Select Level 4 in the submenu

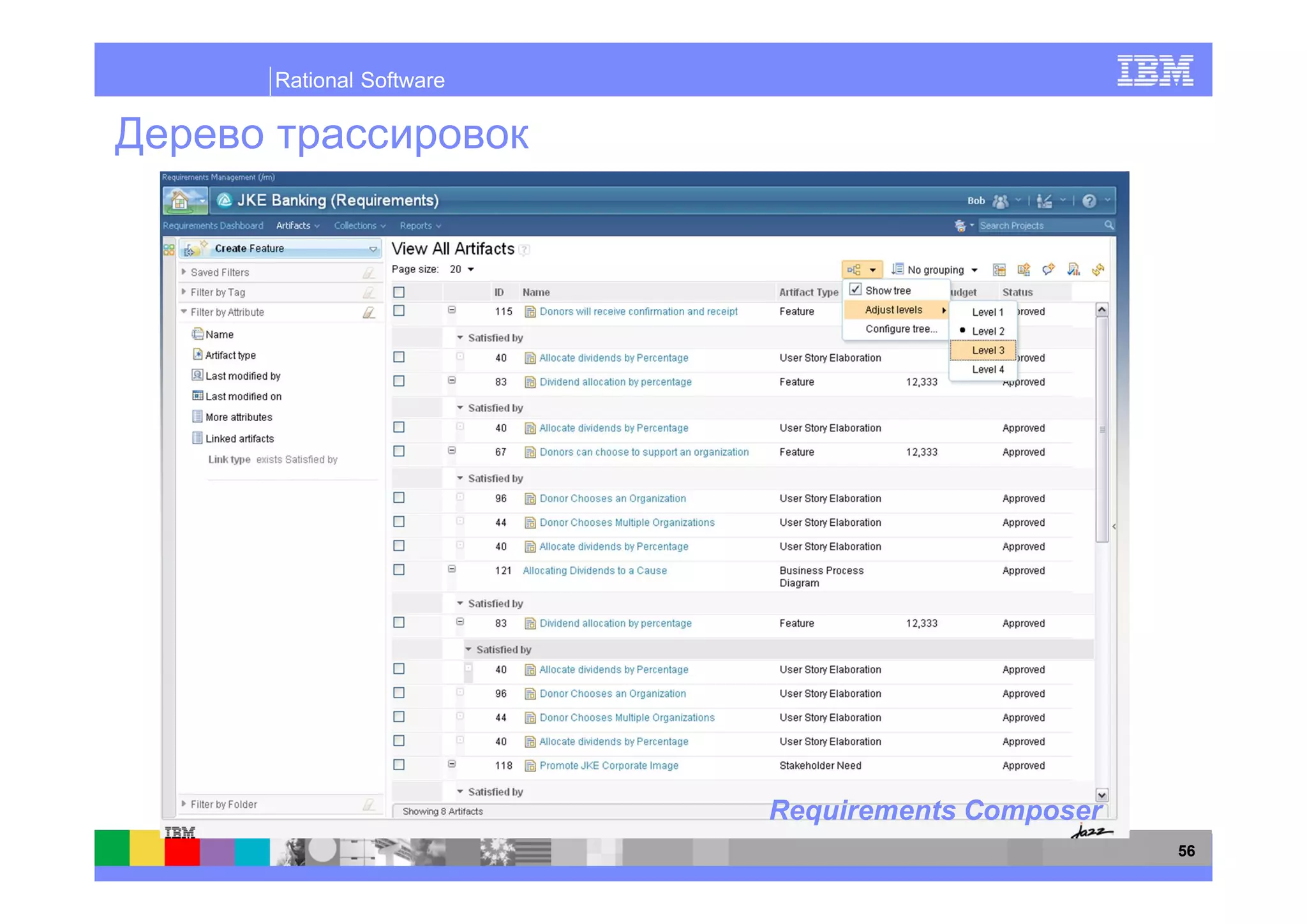click(x=983, y=369)
